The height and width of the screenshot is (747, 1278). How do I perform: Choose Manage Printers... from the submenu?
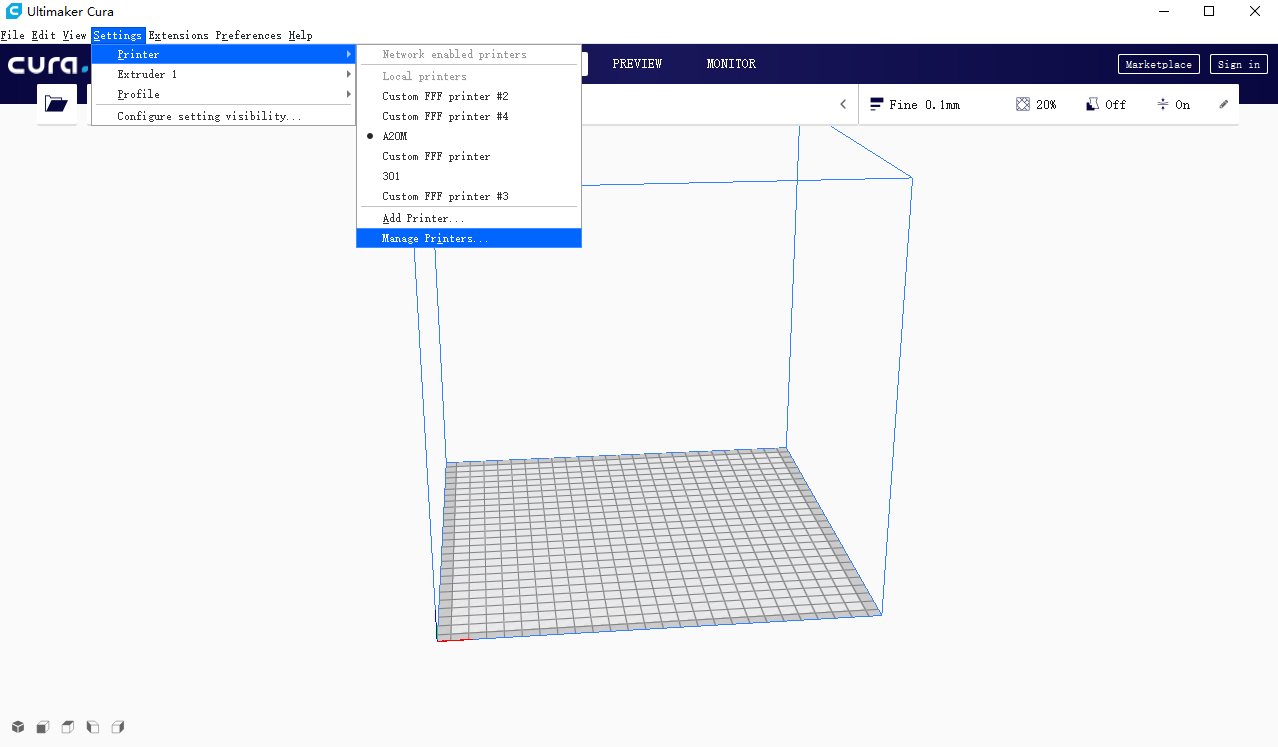(x=435, y=238)
